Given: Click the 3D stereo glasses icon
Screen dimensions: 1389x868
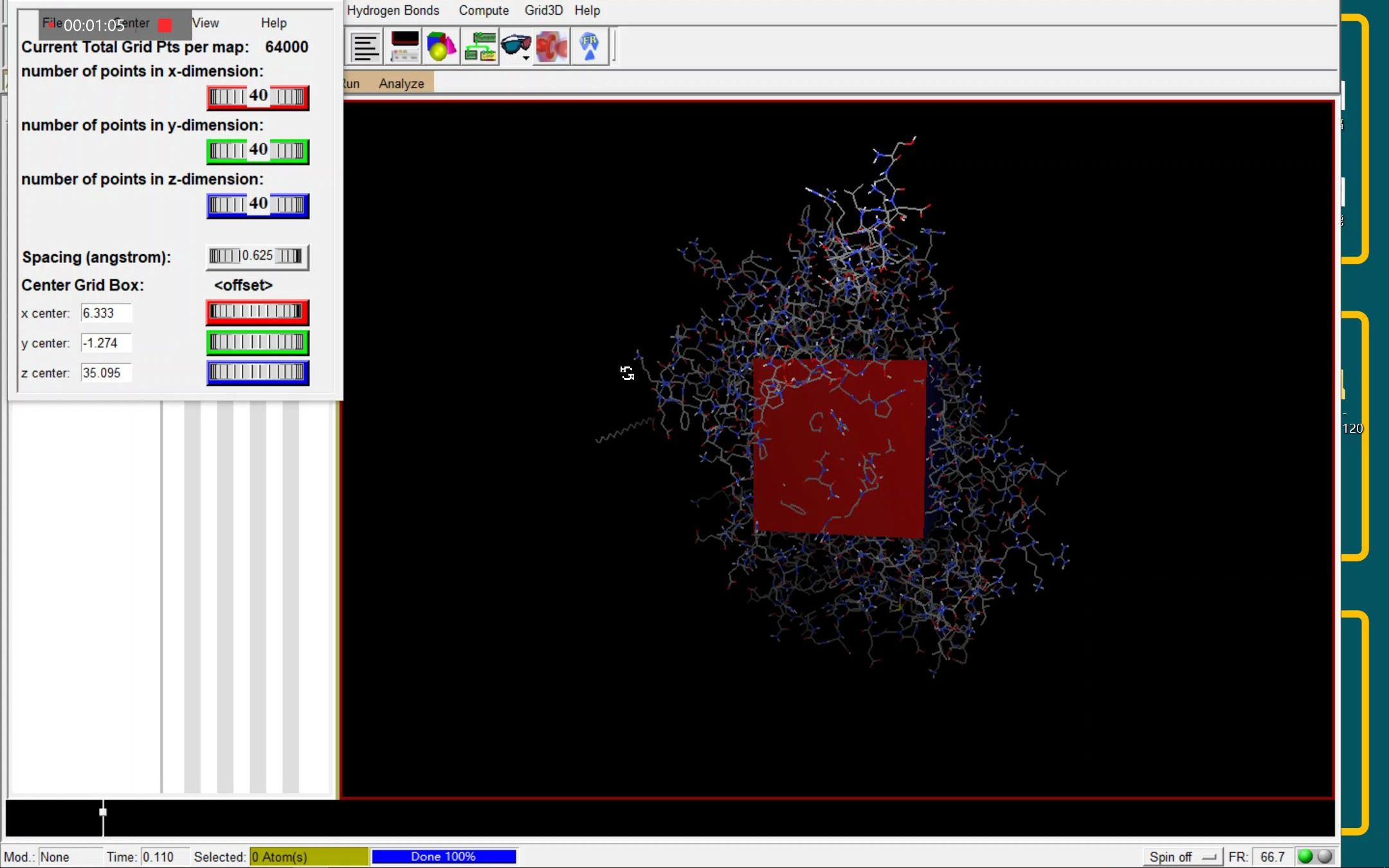Looking at the screenshot, I should pyautogui.click(x=514, y=45).
